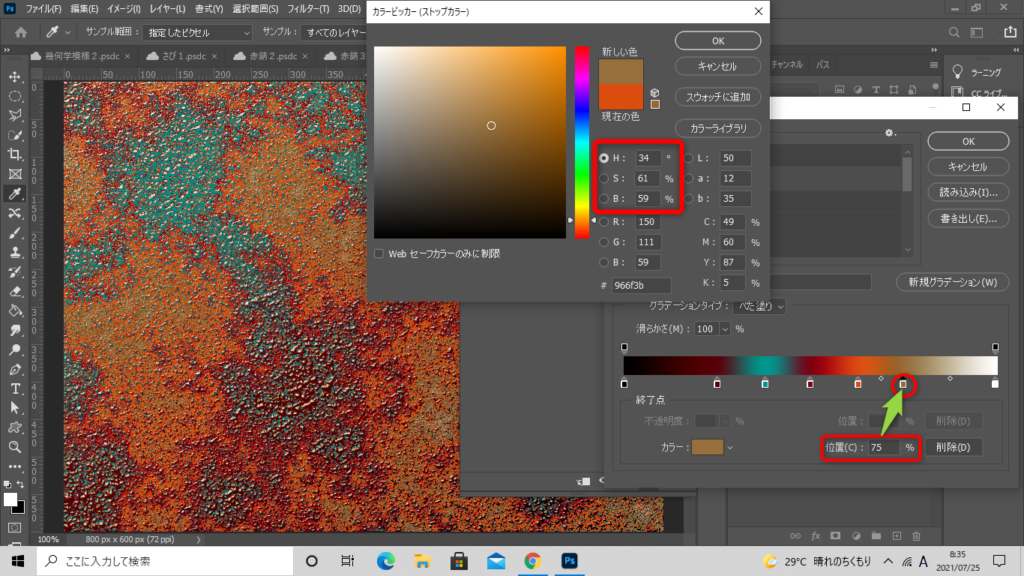Image resolution: width=1024 pixels, height=576 pixels.
Task: Open Microsoft Edge from the taskbar
Action: point(385,561)
